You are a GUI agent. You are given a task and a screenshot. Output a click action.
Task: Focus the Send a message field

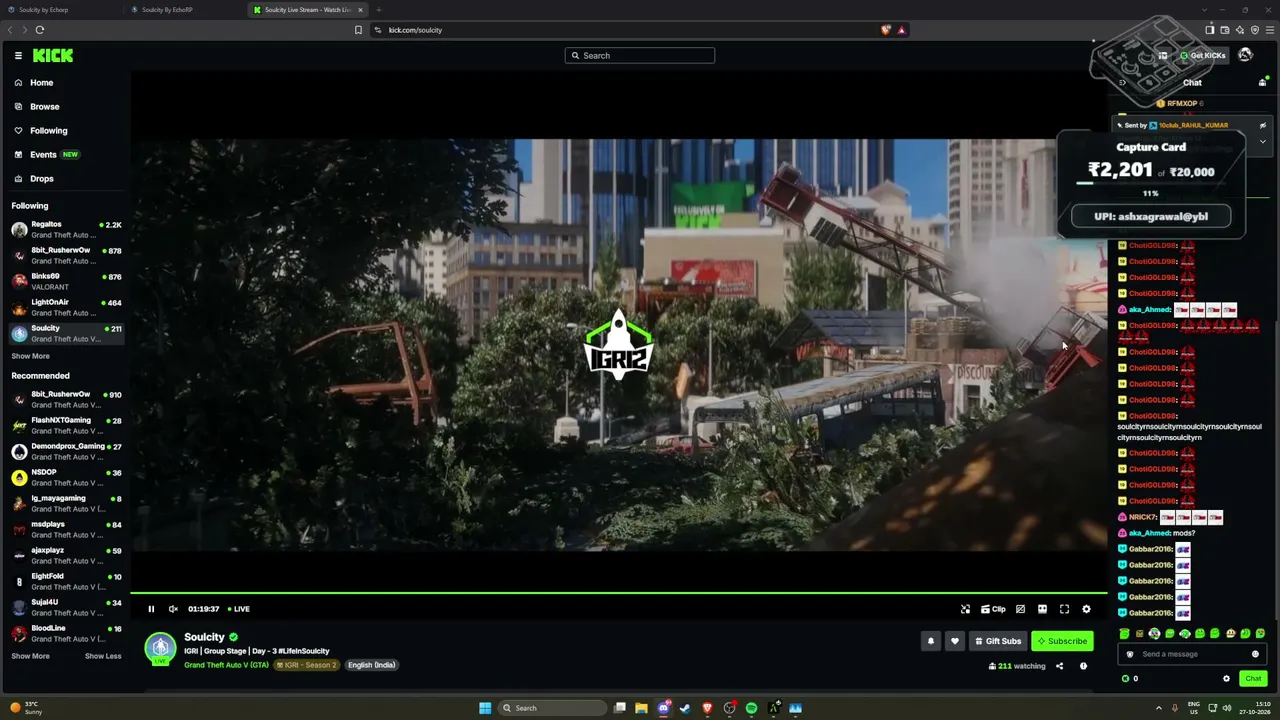[x=1192, y=654]
